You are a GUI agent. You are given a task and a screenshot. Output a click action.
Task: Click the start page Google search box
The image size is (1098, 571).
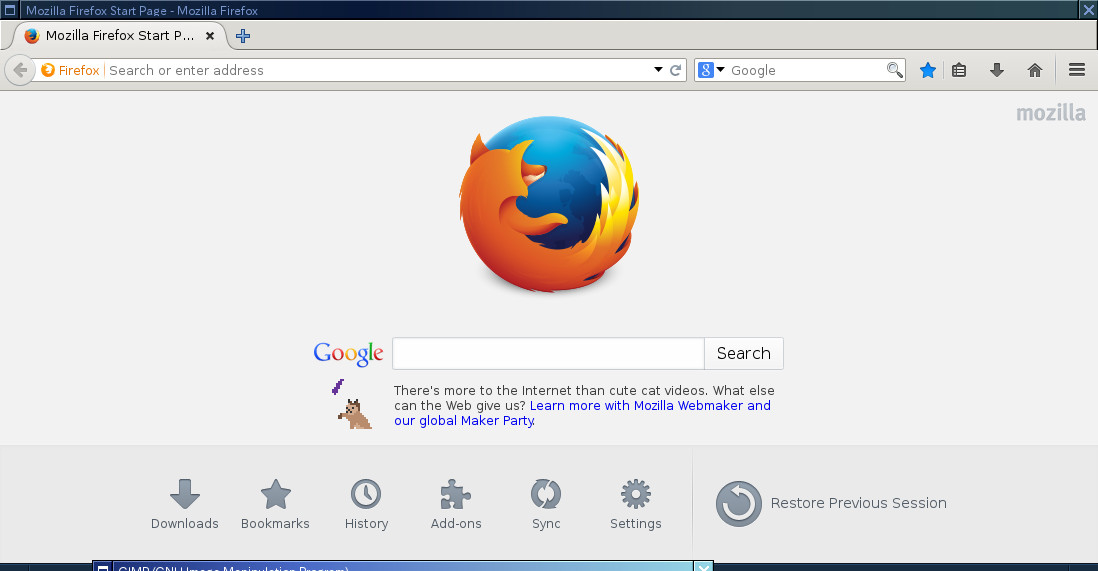pos(548,353)
